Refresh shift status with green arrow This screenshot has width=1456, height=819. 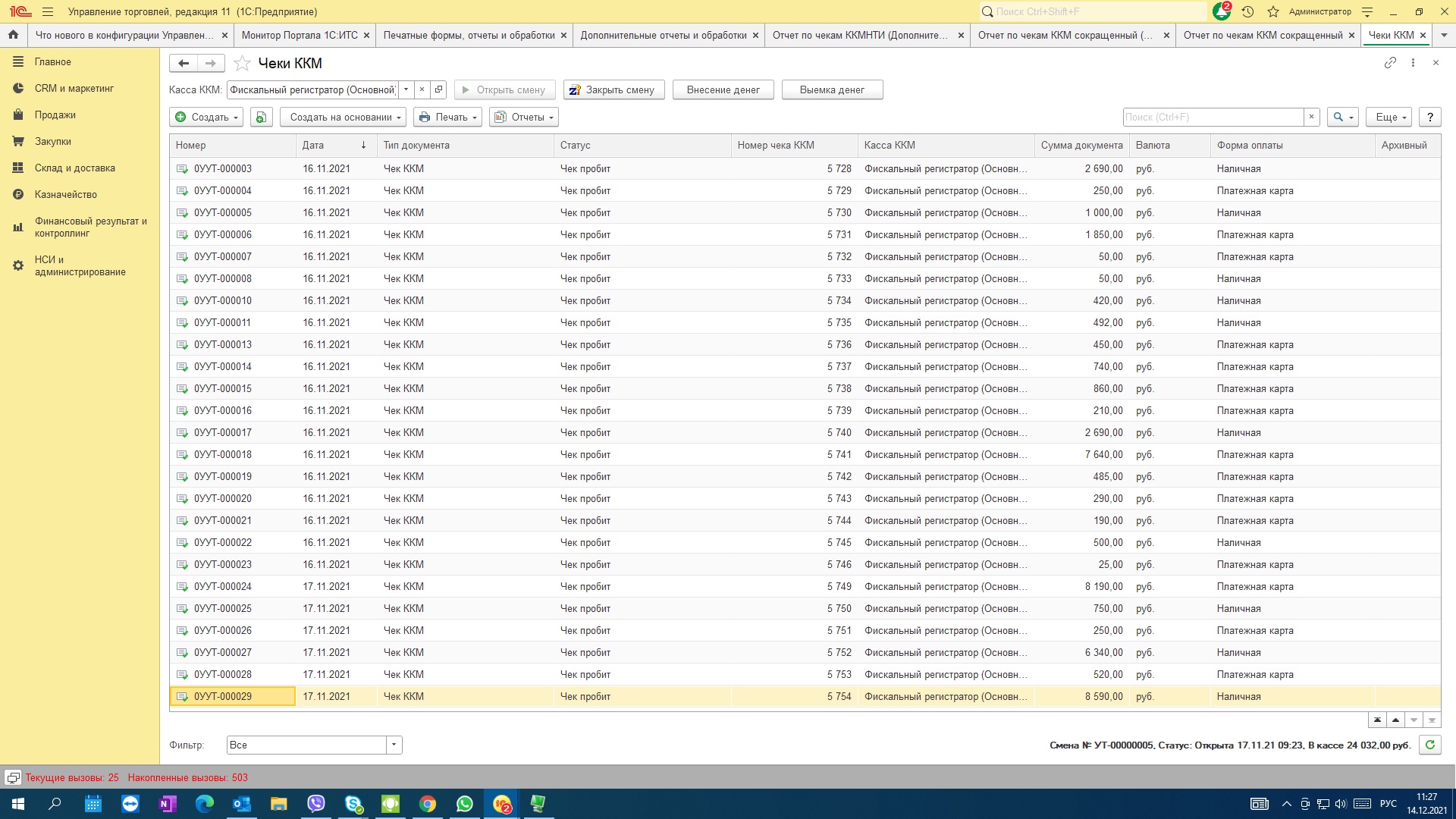(1429, 745)
